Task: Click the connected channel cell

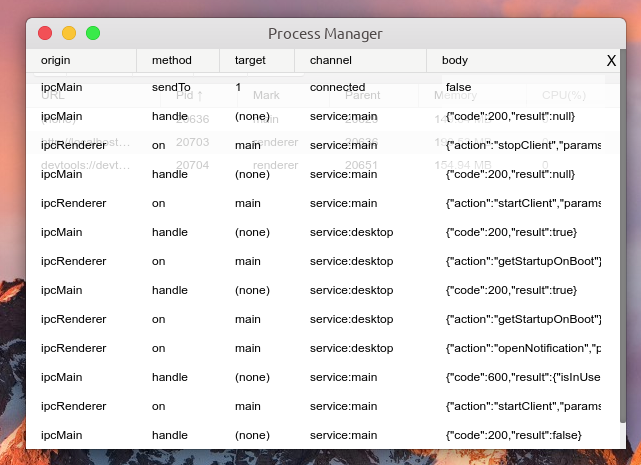Action: [337, 88]
